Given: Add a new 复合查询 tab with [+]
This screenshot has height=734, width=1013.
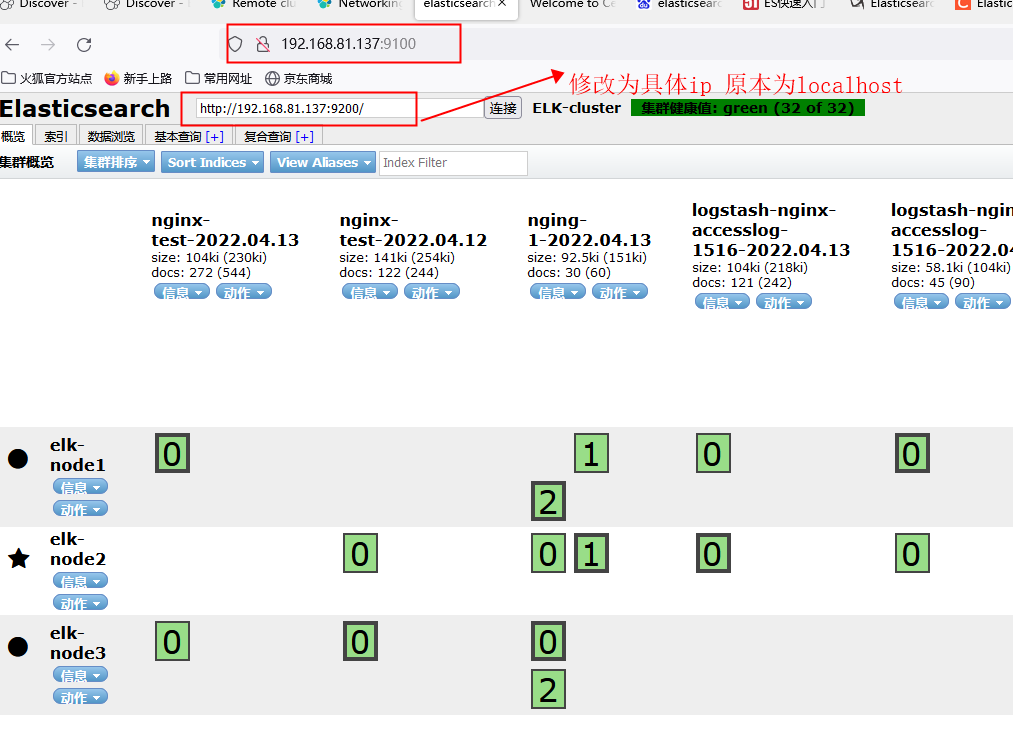Looking at the screenshot, I should click(x=304, y=136).
